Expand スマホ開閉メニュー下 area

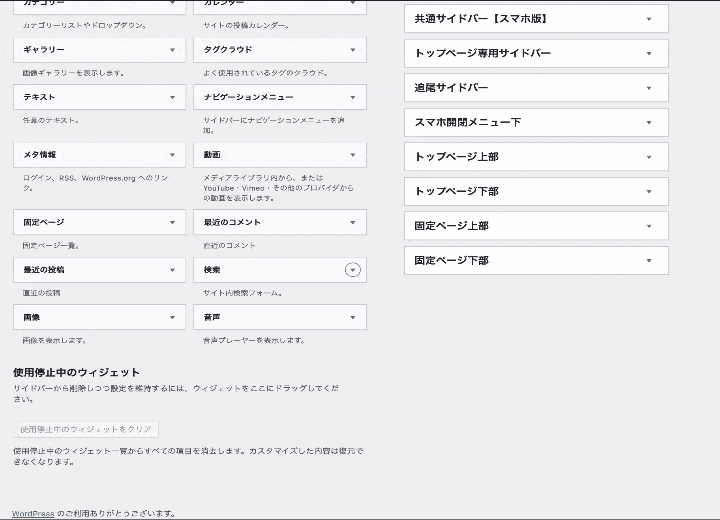536,122
